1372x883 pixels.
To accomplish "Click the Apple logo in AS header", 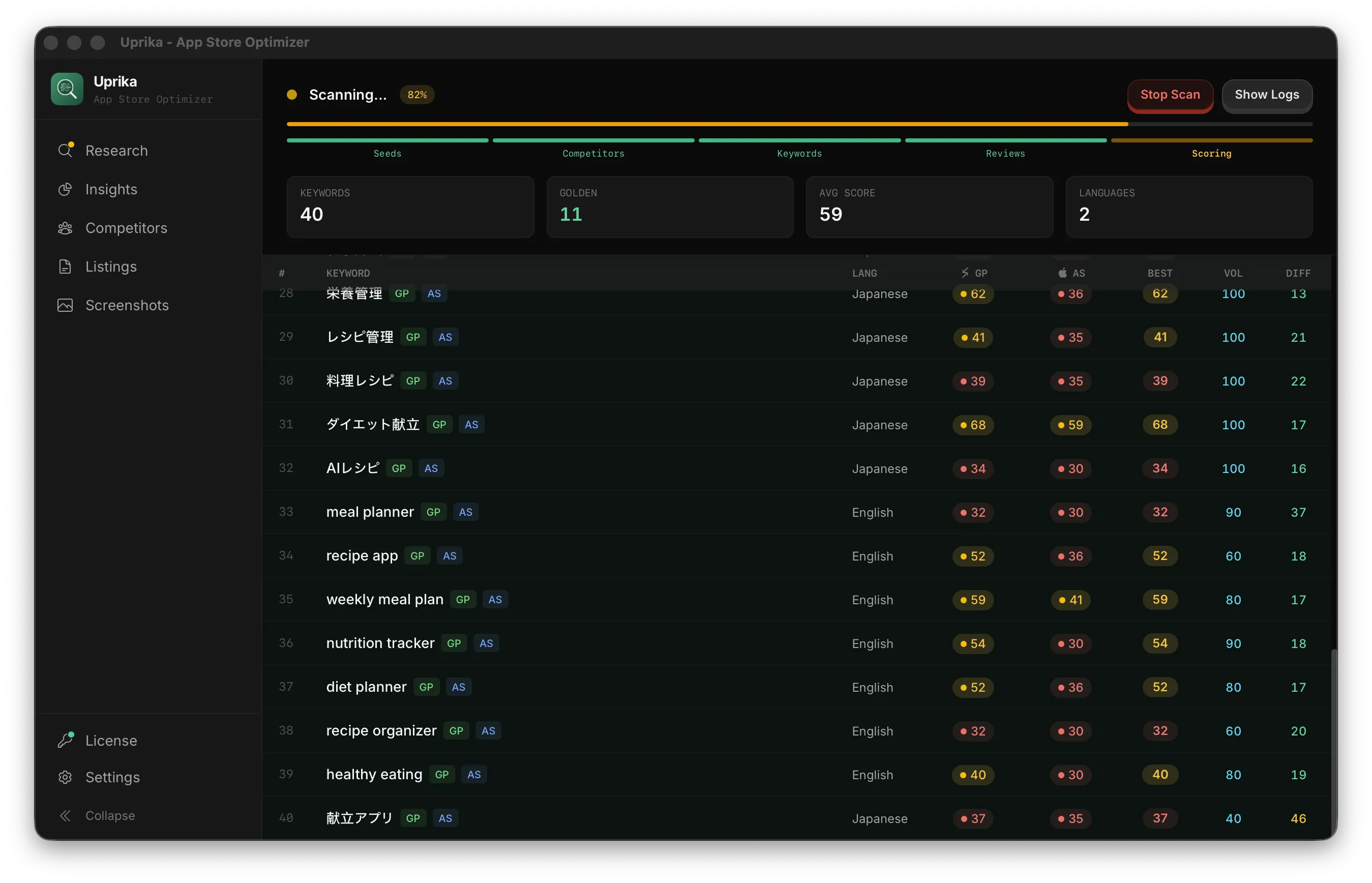I will click(x=1062, y=273).
